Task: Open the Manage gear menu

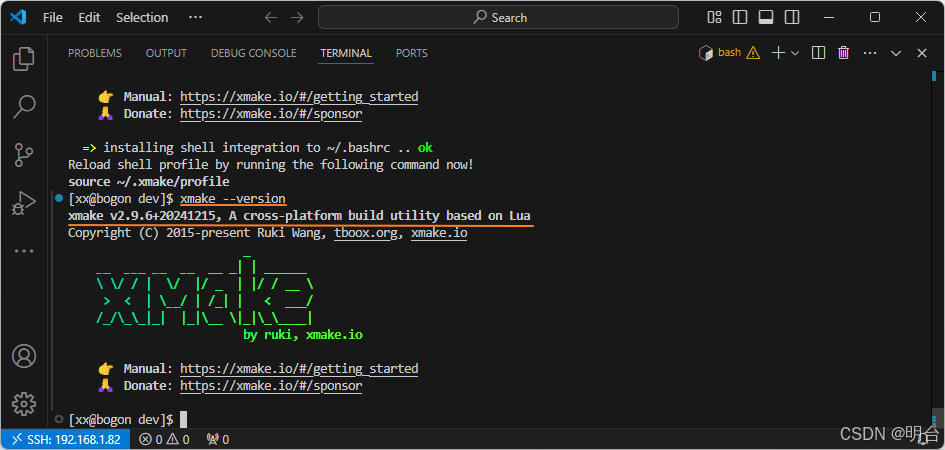Action: tap(24, 404)
